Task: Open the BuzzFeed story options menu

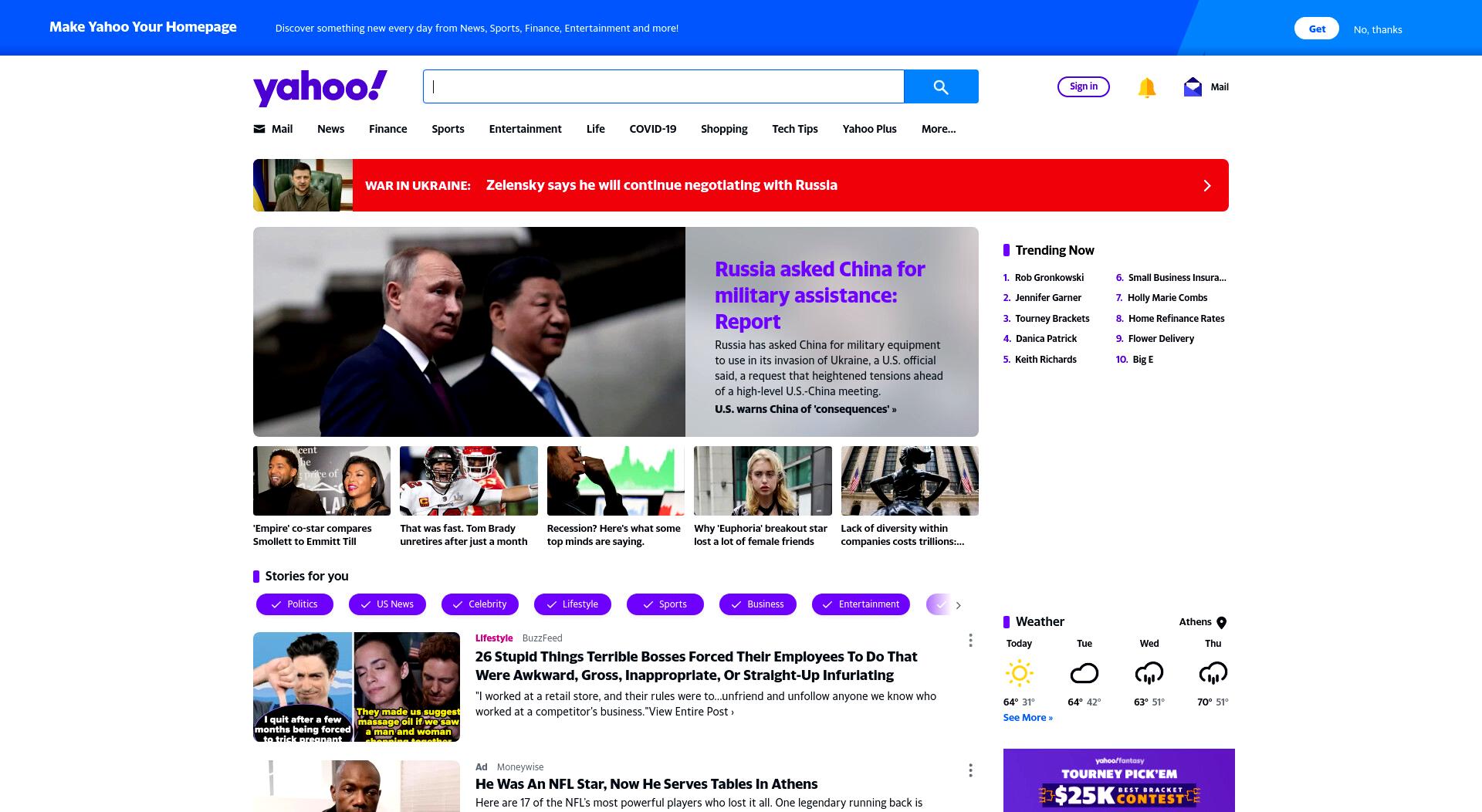Action: click(970, 641)
